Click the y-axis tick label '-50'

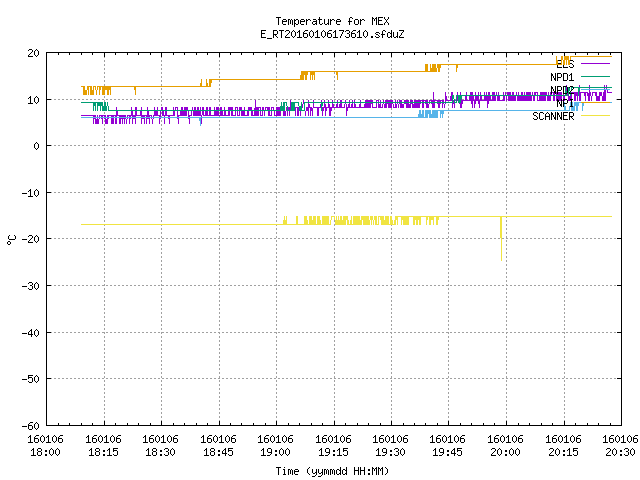coord(31,379)
